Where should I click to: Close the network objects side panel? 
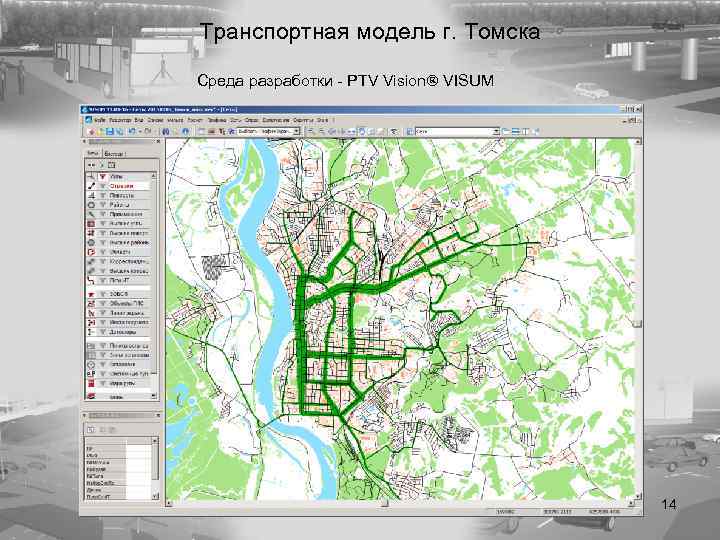158,141
